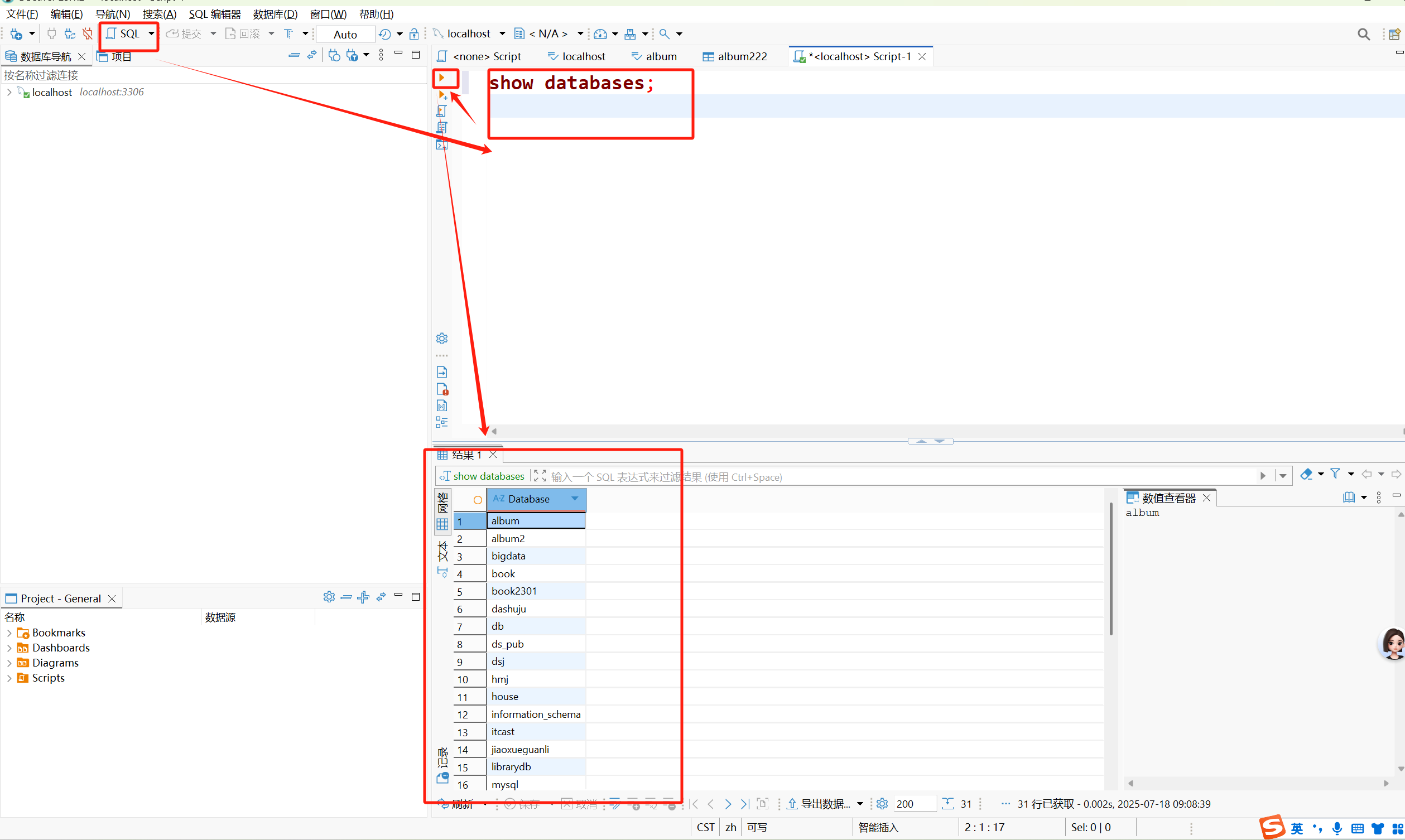Click the Auto commit mode button
Image resolution: width=1405 pixels, height=840 pixels.
pyautogui.click(x=345, y=35)
